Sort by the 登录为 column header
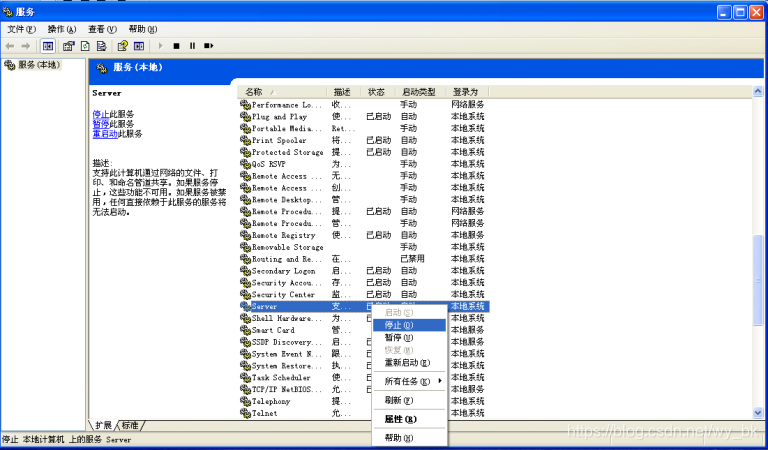The height and width of the screenshot is (450, 768). point(468,92)
